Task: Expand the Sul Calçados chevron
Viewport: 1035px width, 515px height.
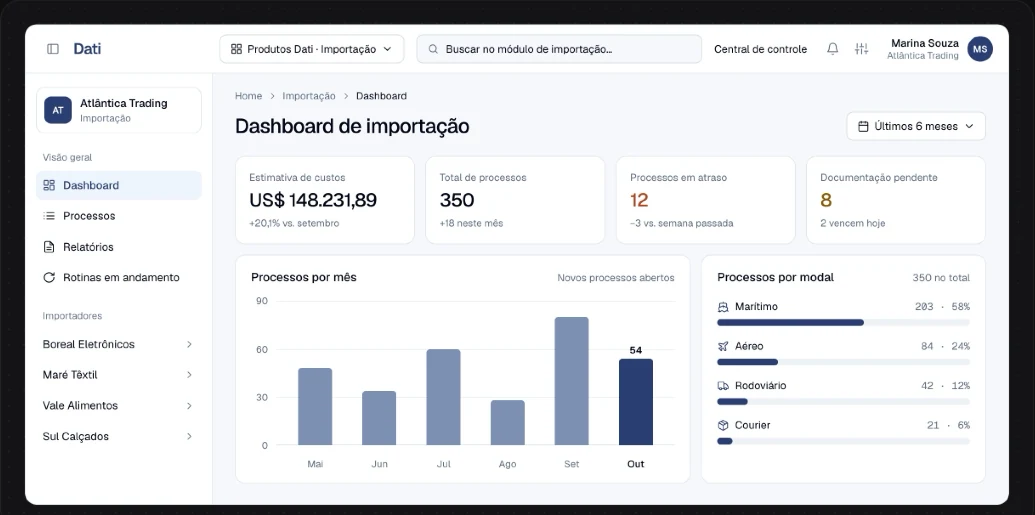Action: pos(189,436)
